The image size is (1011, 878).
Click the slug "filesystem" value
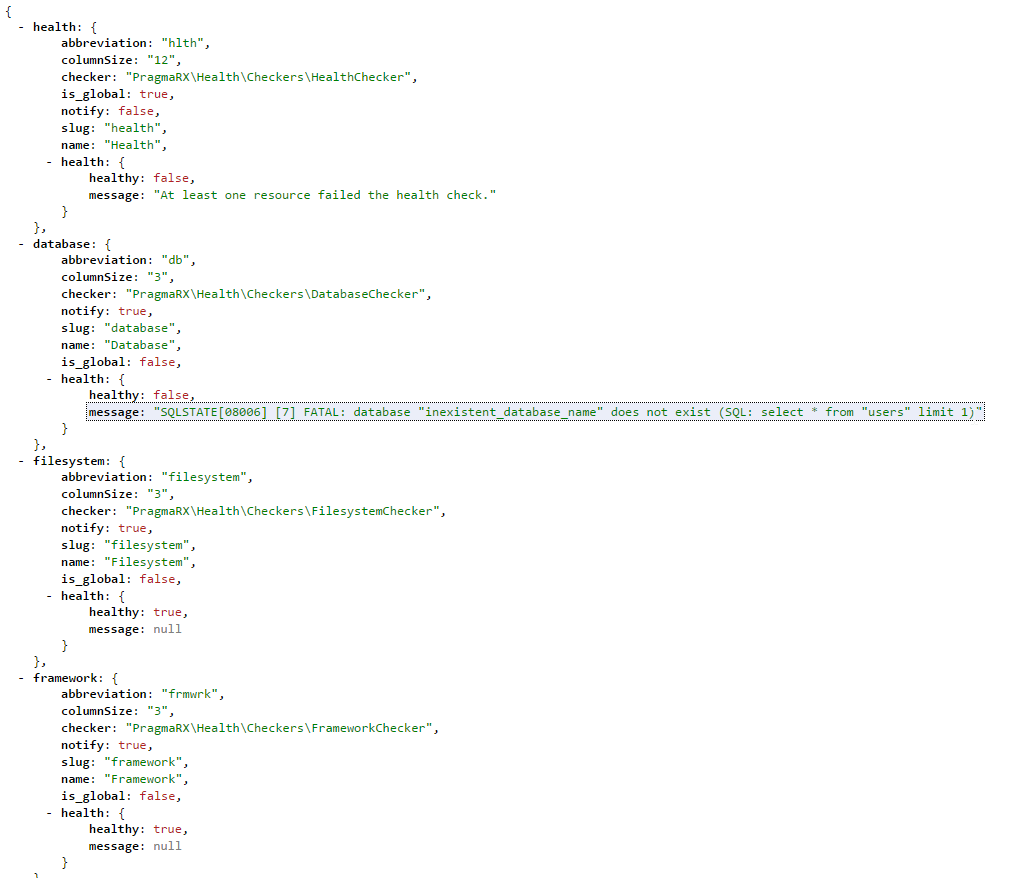point(146,545)
